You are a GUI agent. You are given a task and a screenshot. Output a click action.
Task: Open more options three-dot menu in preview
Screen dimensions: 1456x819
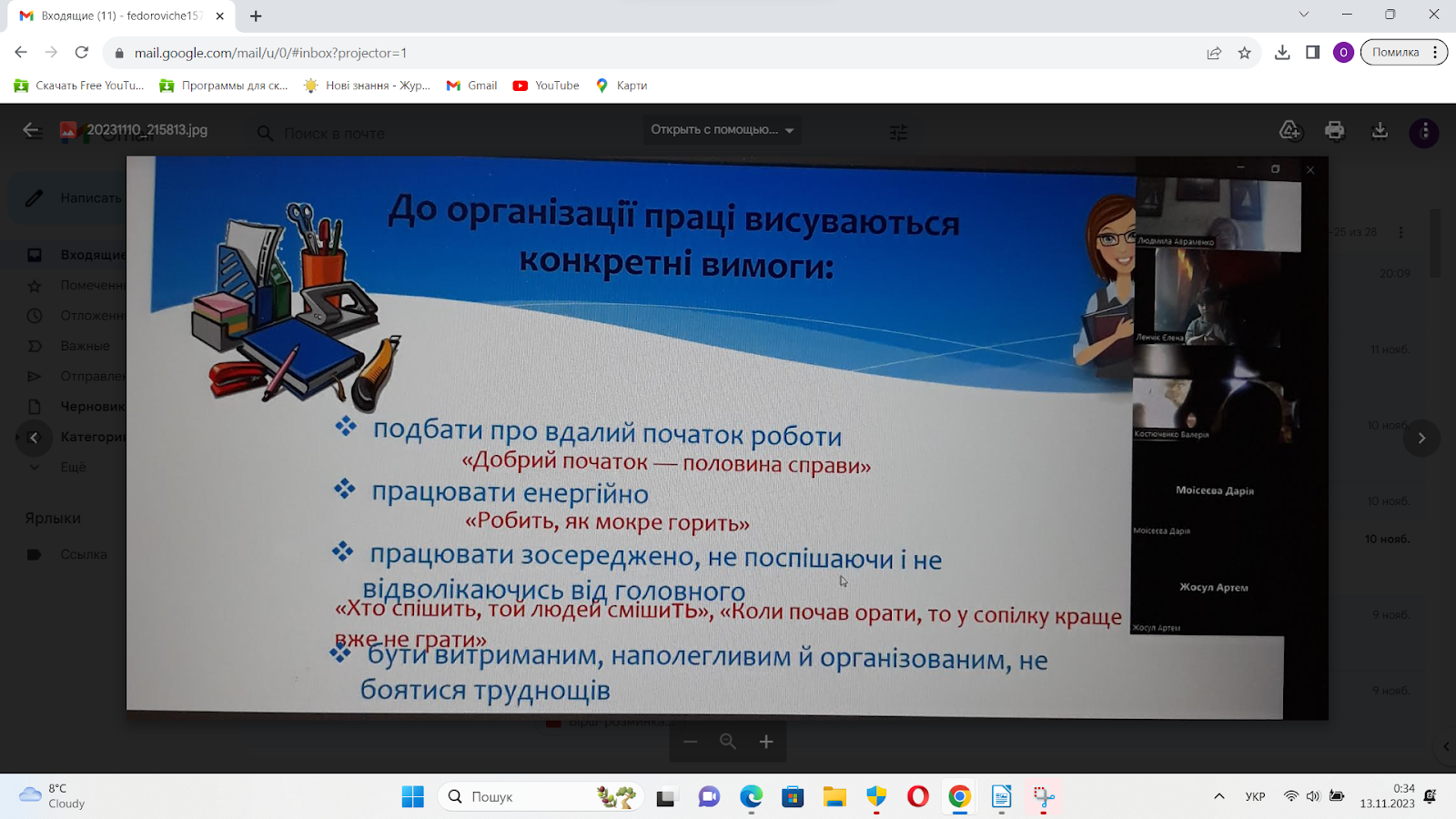[1424, 133]
